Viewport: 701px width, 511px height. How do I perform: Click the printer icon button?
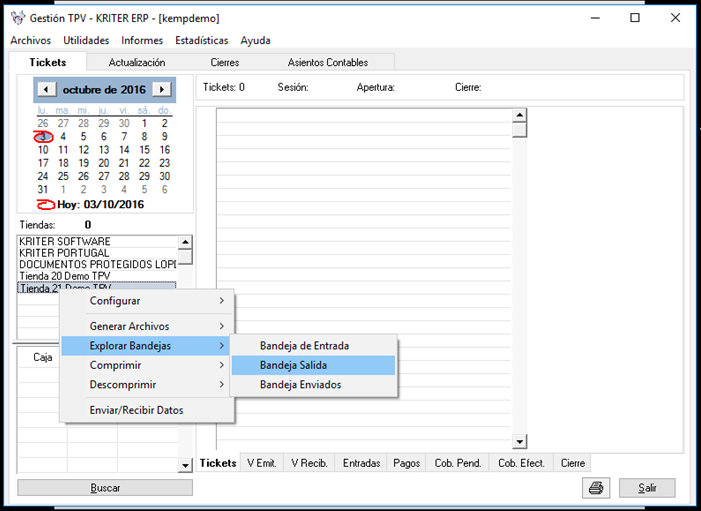point(596,488)
